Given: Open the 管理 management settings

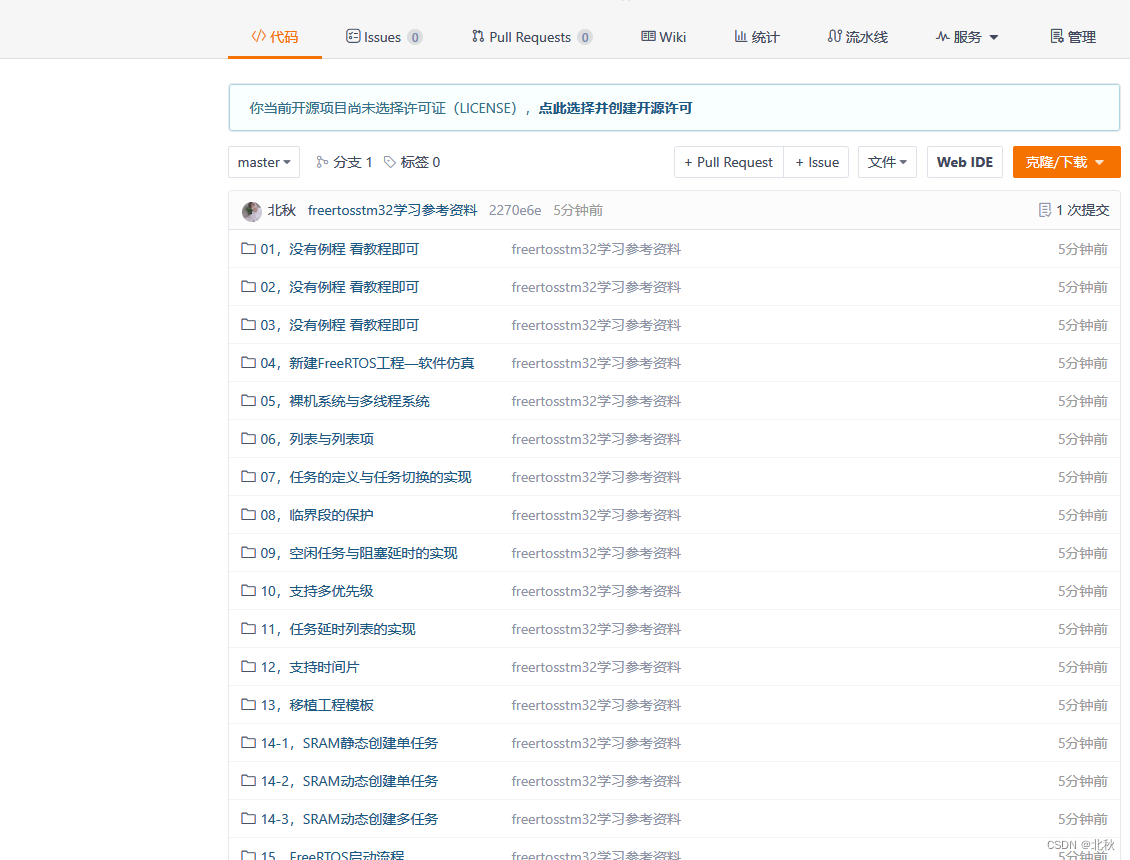Looking at the screenshot, I should tap(1072, 36).
